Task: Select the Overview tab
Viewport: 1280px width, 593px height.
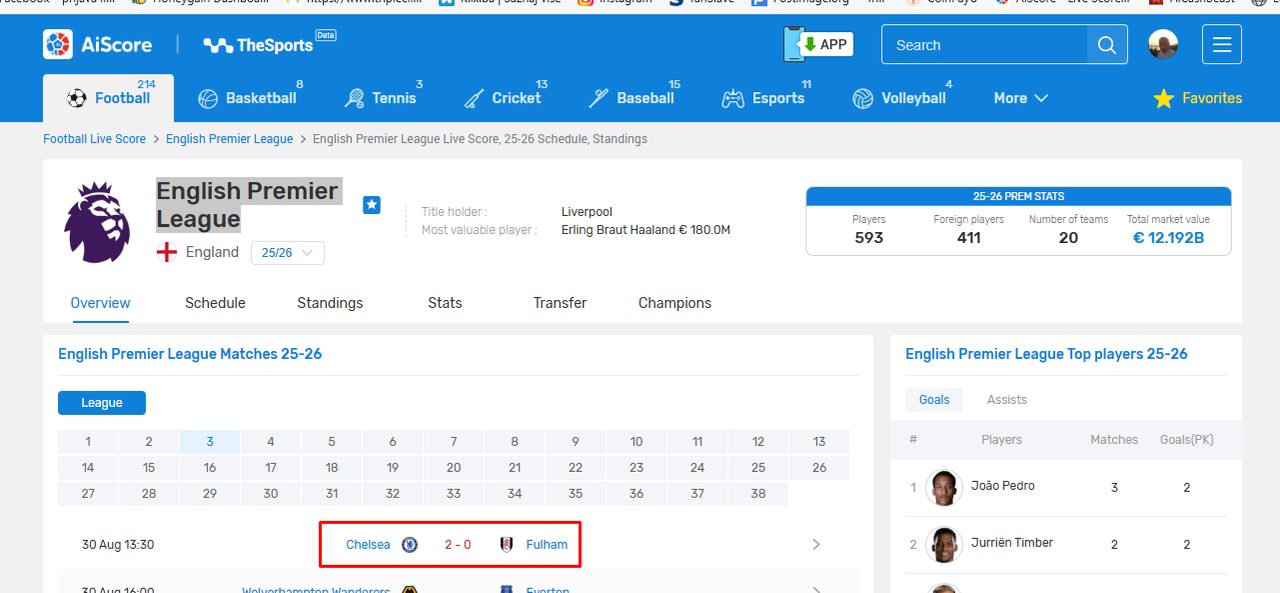Action: (x=100, y=303)
